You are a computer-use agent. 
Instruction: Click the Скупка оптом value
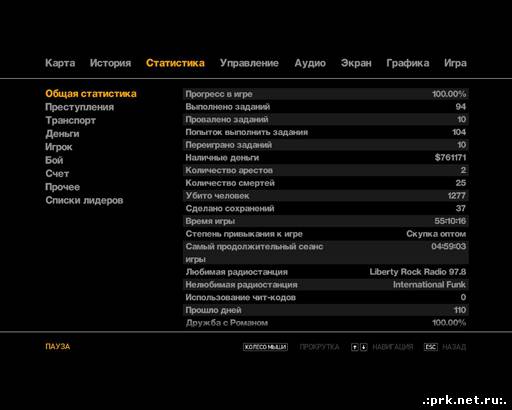click(436, 234)
